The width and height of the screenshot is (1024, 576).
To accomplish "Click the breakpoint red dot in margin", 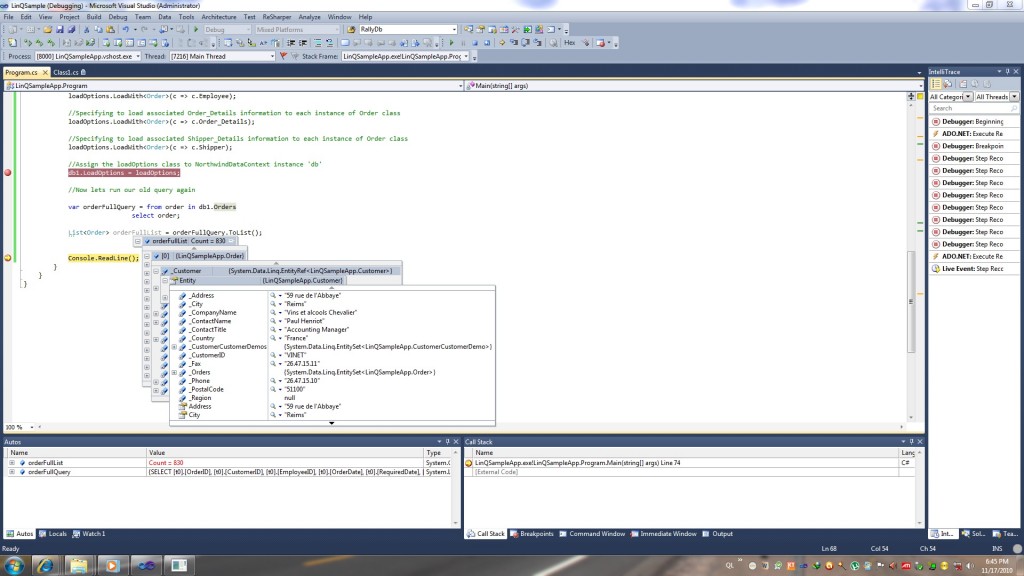I will click(x=8, y=173).
